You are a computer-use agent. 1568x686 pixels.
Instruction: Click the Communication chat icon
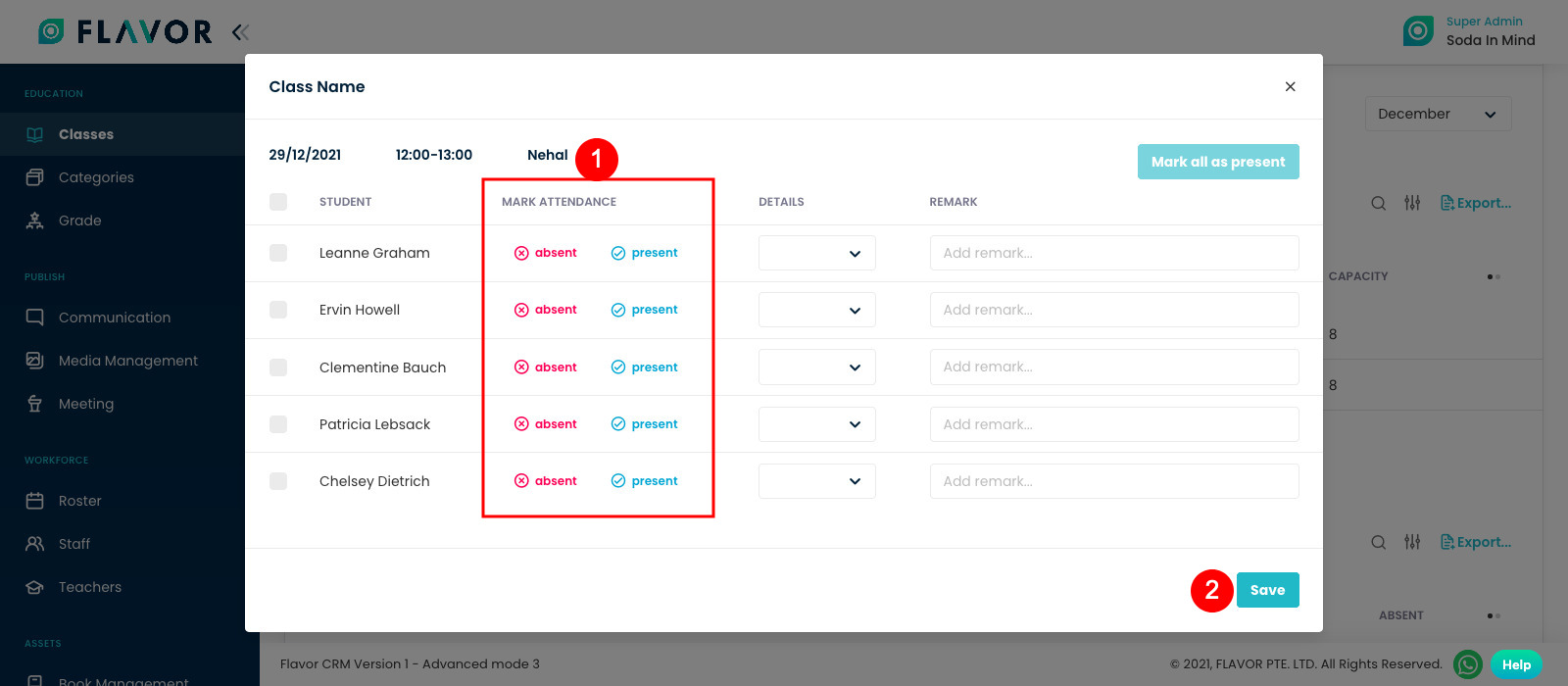[x=35, y=318]
